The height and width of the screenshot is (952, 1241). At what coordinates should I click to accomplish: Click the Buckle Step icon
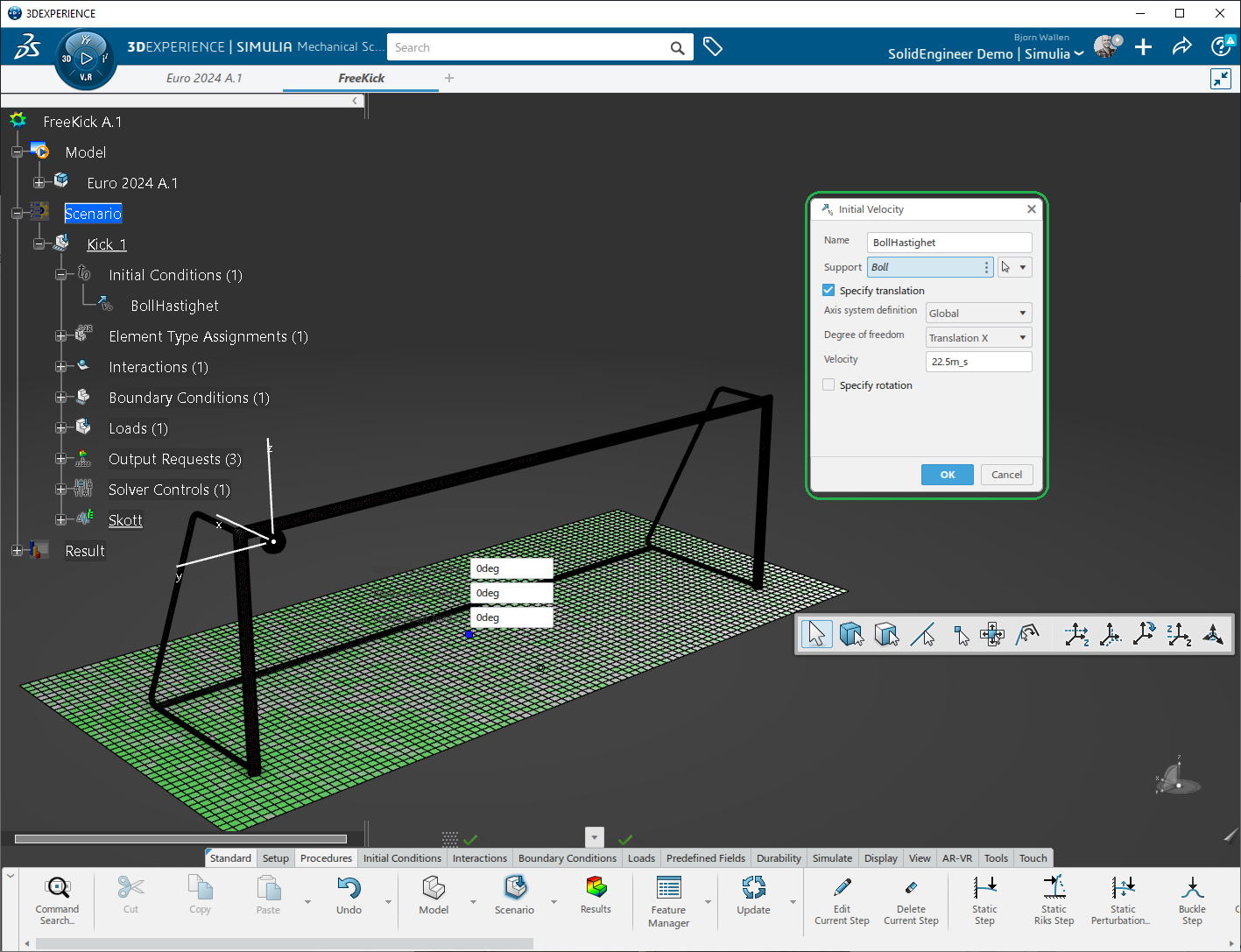pyautogui.click(x=1191, y=888)
